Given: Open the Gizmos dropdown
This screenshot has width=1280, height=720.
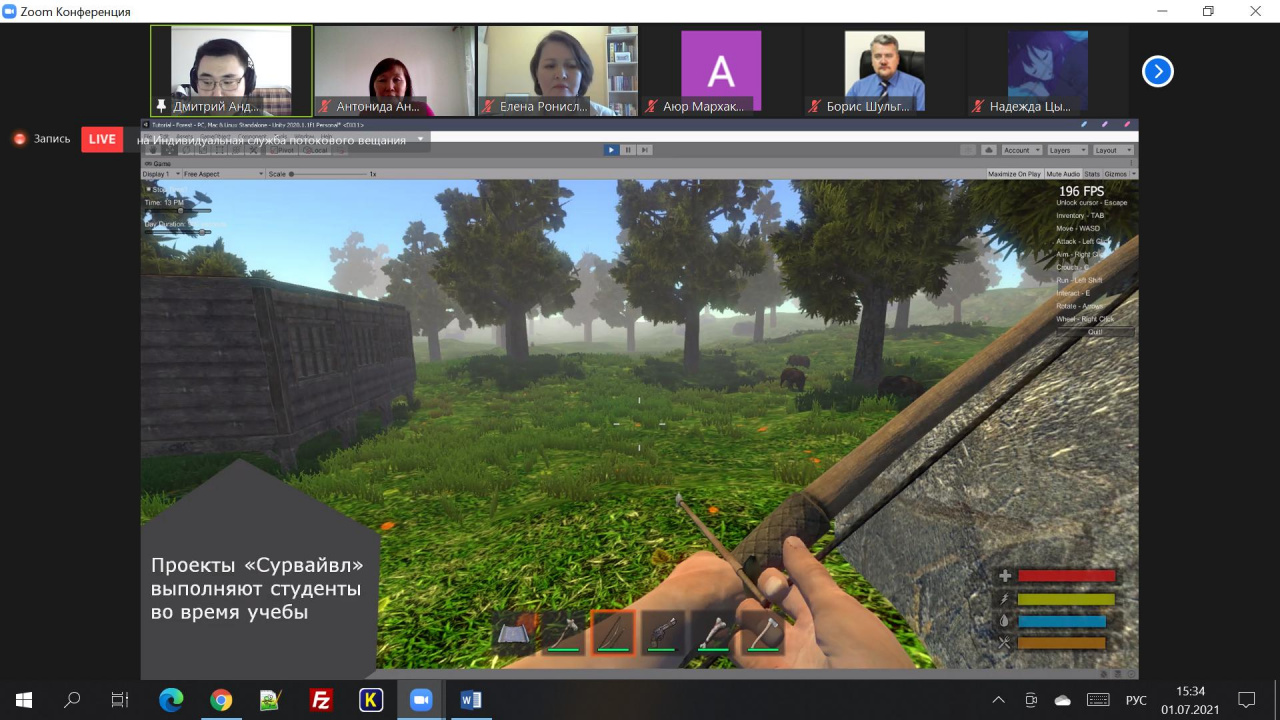Looking at the screenshot, I should click(x=1119, y=174).
